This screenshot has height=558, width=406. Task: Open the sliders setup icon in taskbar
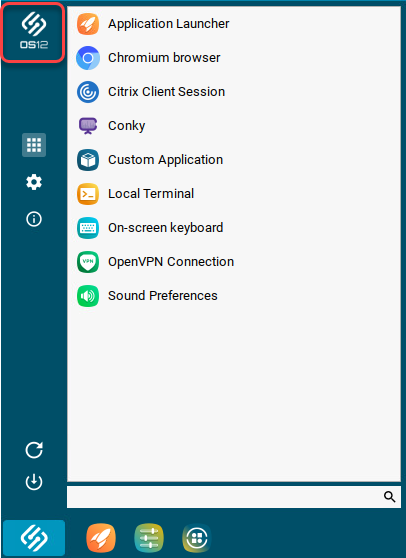coord(149,538)
